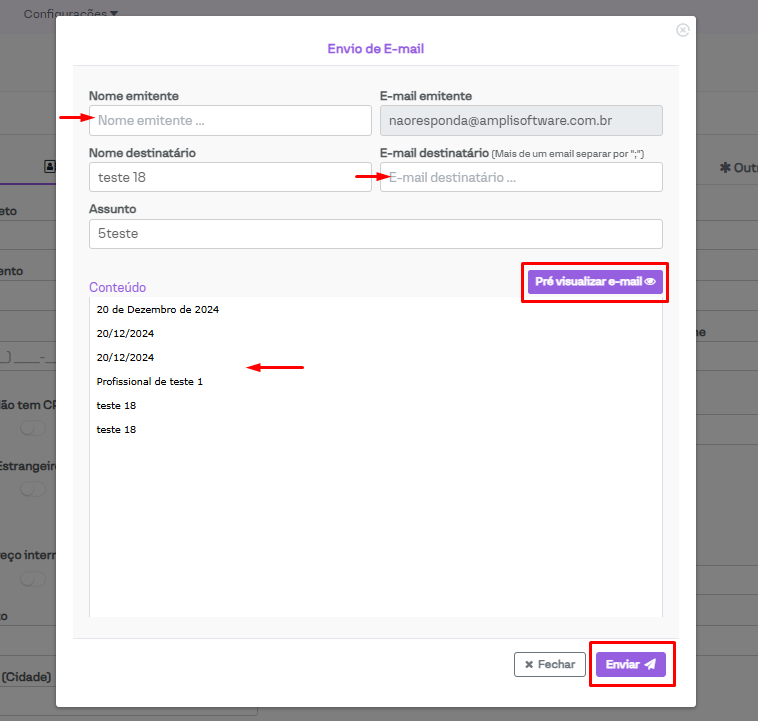Screen dimensions: 758x721
Task: Close the Envio de E-mail dialog with the X icon
Action: pyautogui.click(x=683, y=30)
